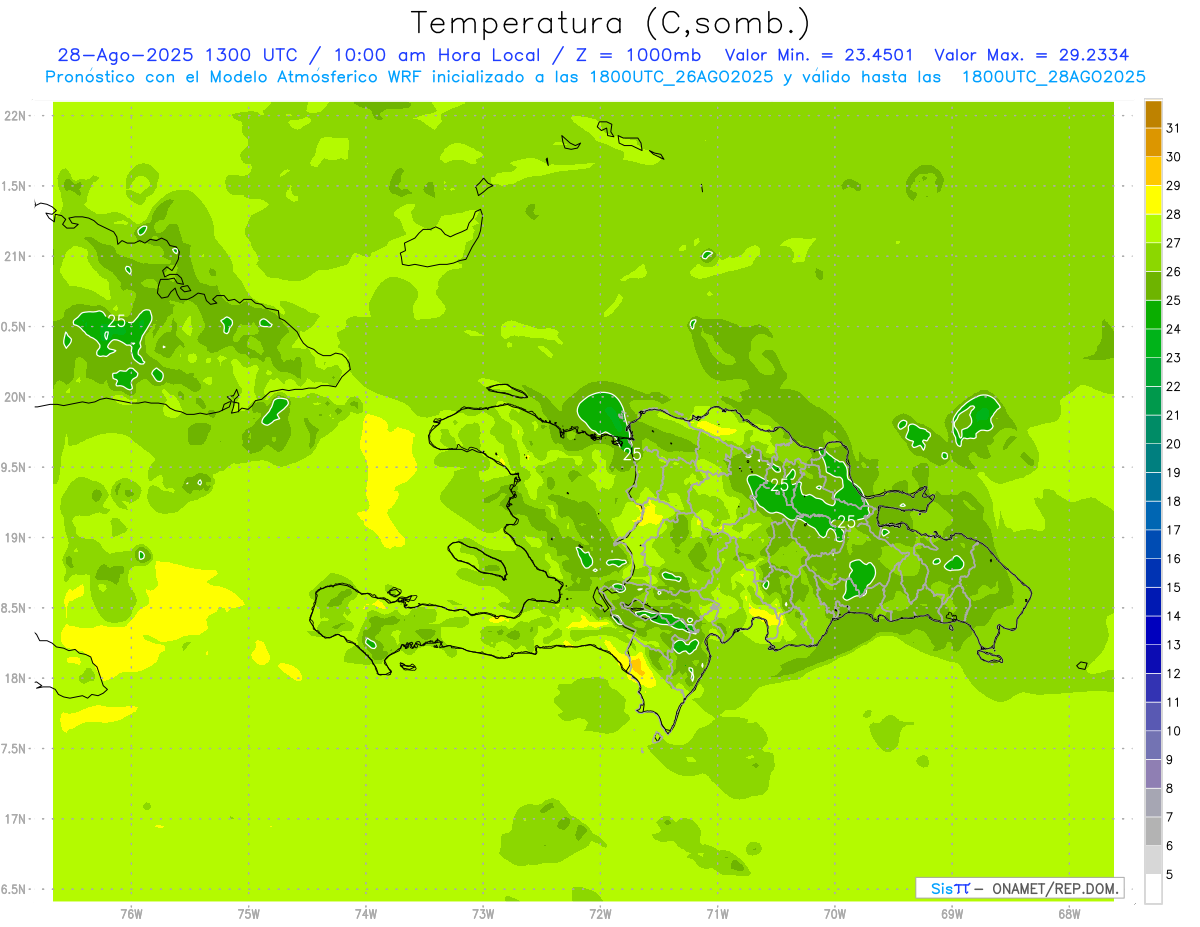Click the '1.5N' latitude axis label
The image size is (1200, 927).
coord(15,186)
